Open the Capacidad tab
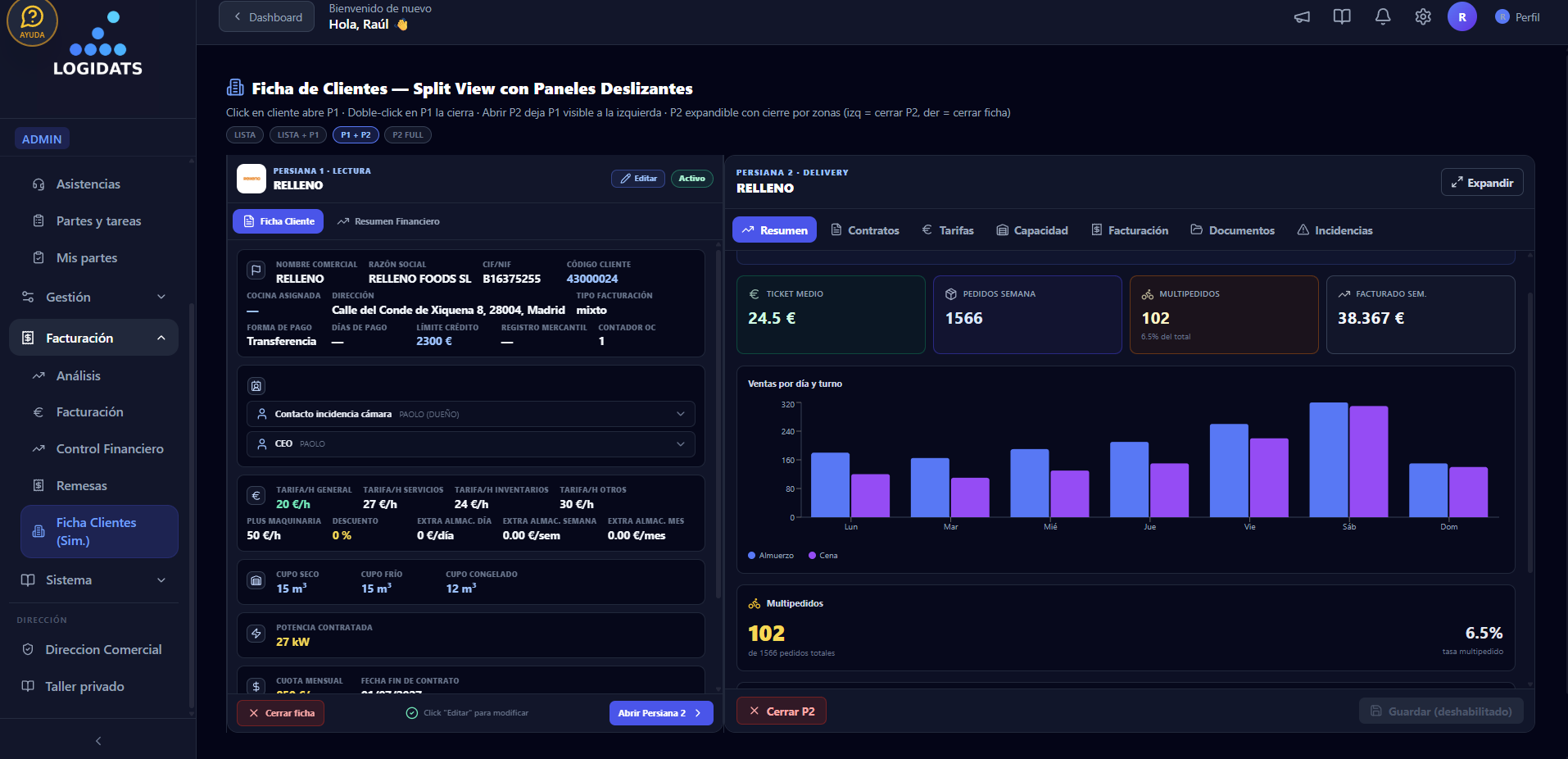This screenshot has height=759, width=1568. [x=1032, y=230]
